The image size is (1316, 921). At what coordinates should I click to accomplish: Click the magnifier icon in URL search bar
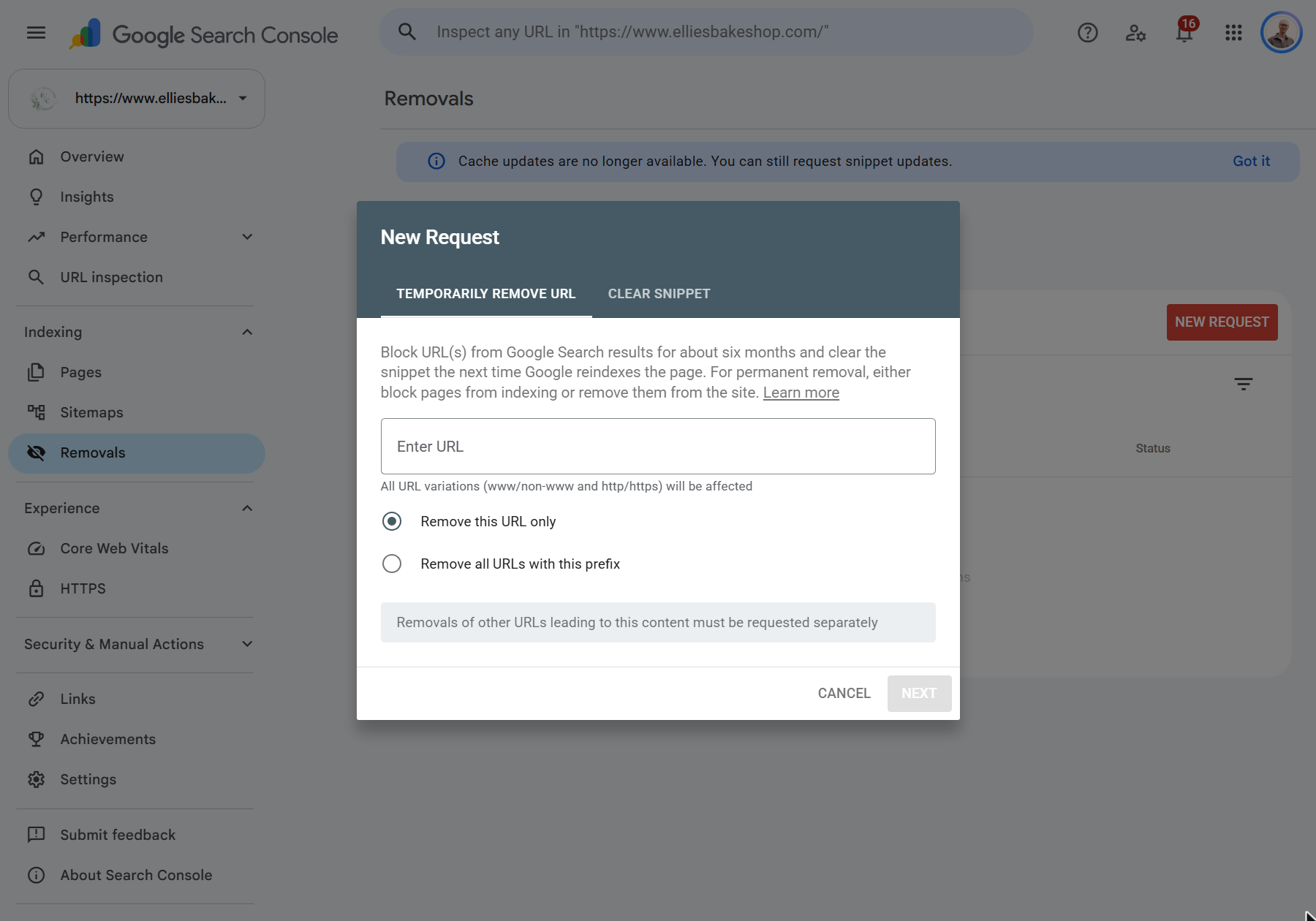pyautogui.click(x=407, y=32)
